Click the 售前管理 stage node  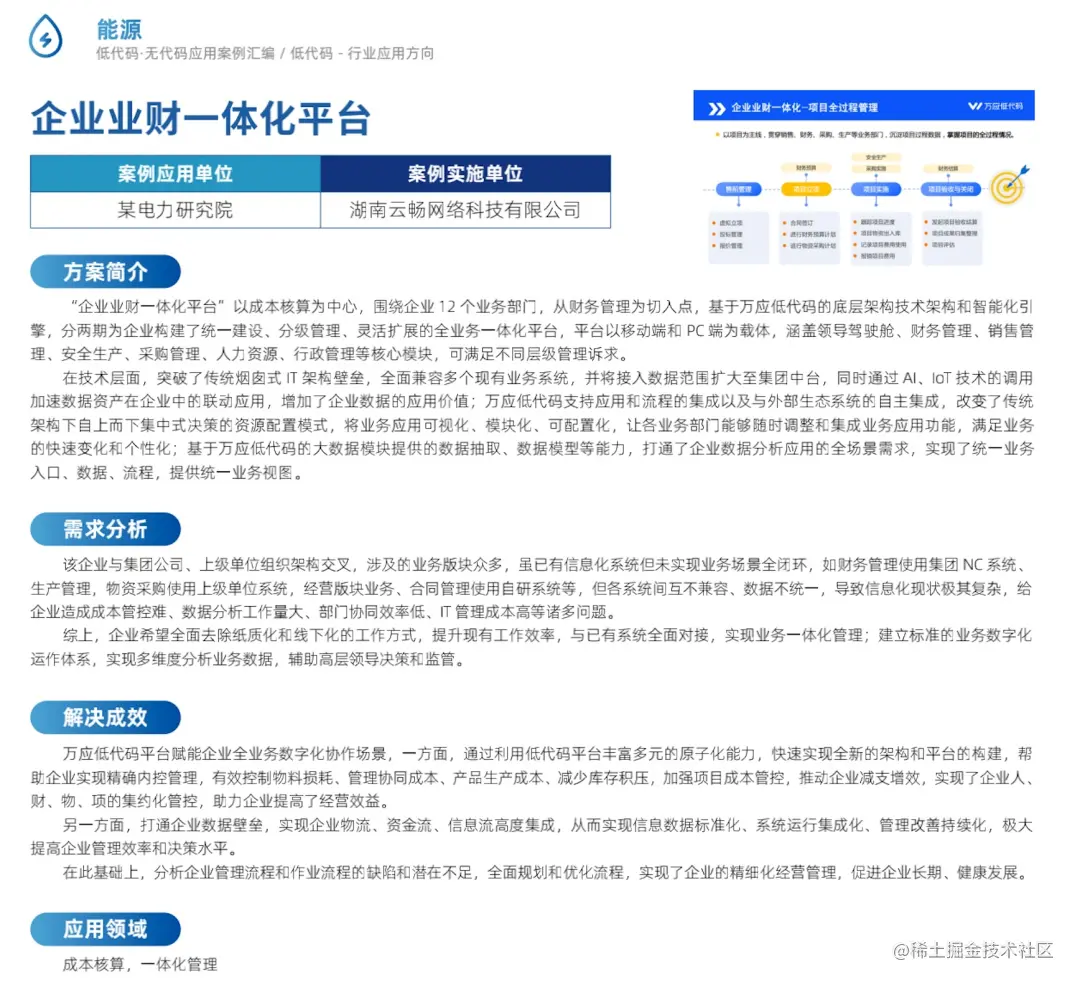[x=738, y=189]
